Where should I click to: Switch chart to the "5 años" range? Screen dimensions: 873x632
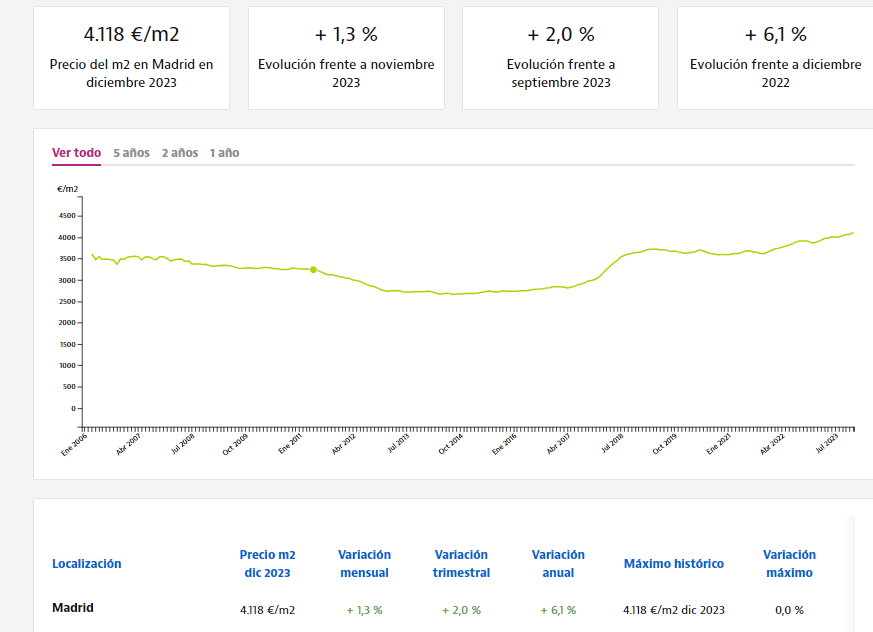pyautogui.click(x=131, y=153)
